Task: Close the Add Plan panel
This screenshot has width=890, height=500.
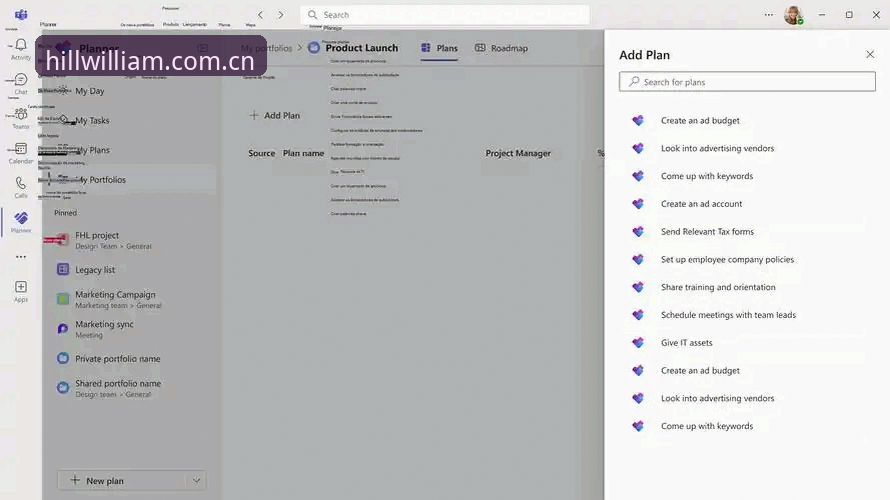Action: click(870, 54)
